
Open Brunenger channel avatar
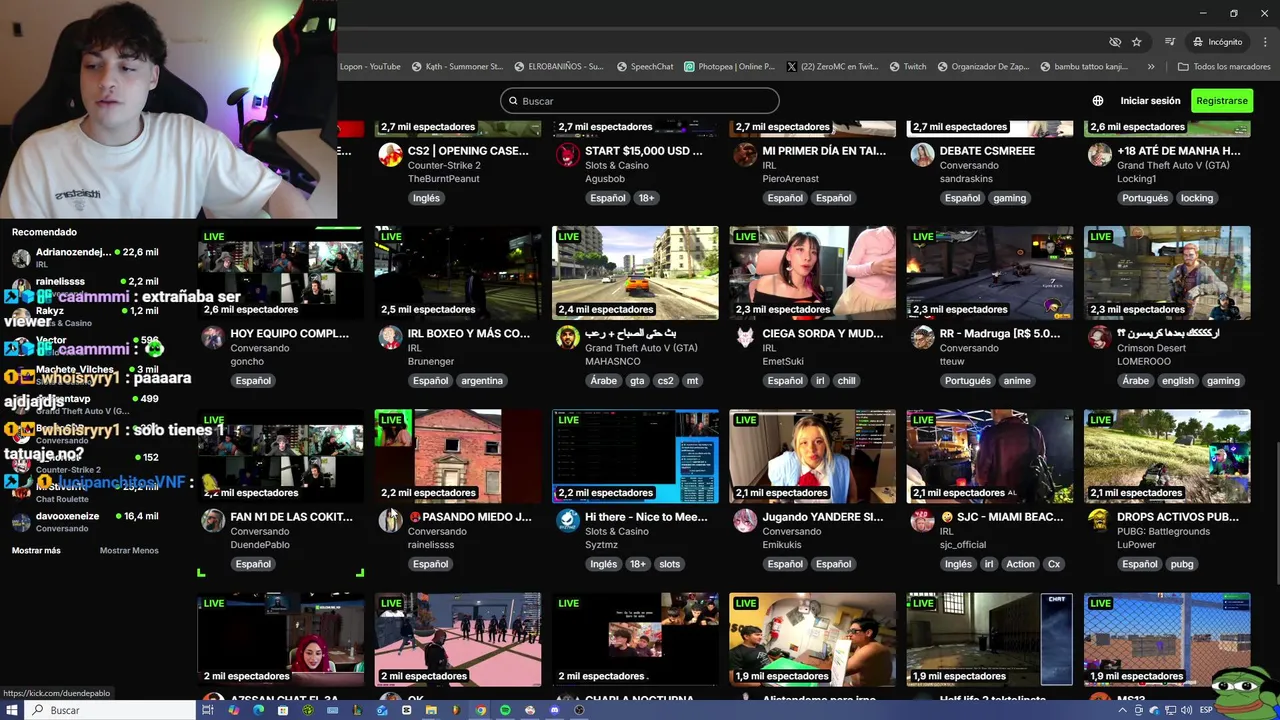click(390, 337)
